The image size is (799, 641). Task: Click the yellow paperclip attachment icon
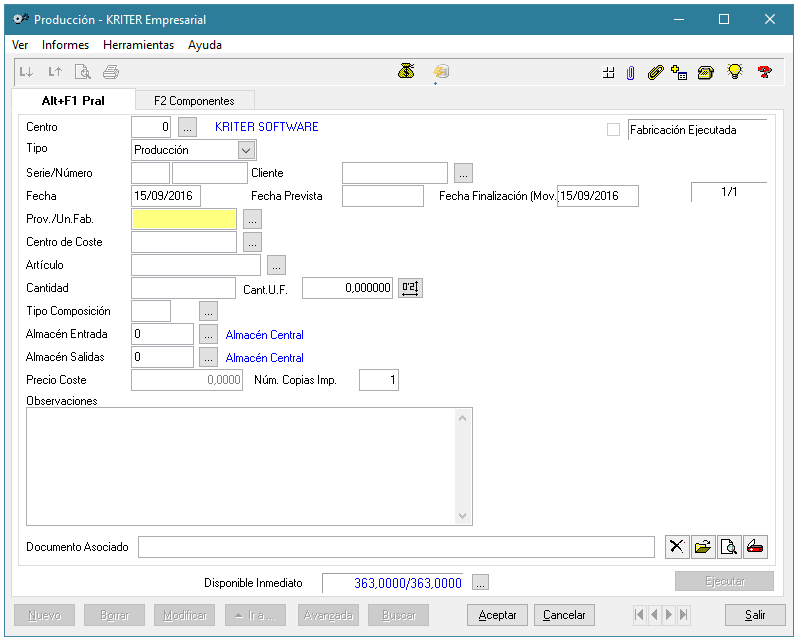(655, 73)
